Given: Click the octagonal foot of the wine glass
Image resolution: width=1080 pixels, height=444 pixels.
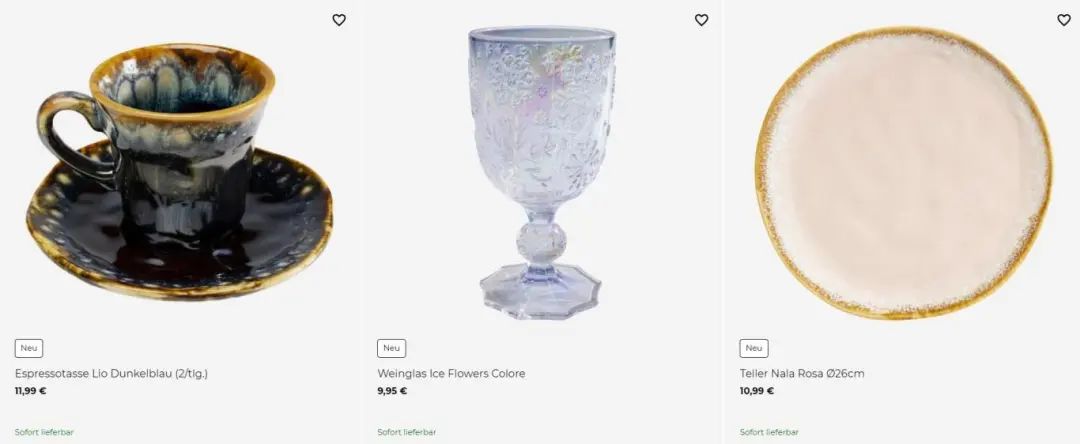Looking at the screenshot, I should (541, 290).
